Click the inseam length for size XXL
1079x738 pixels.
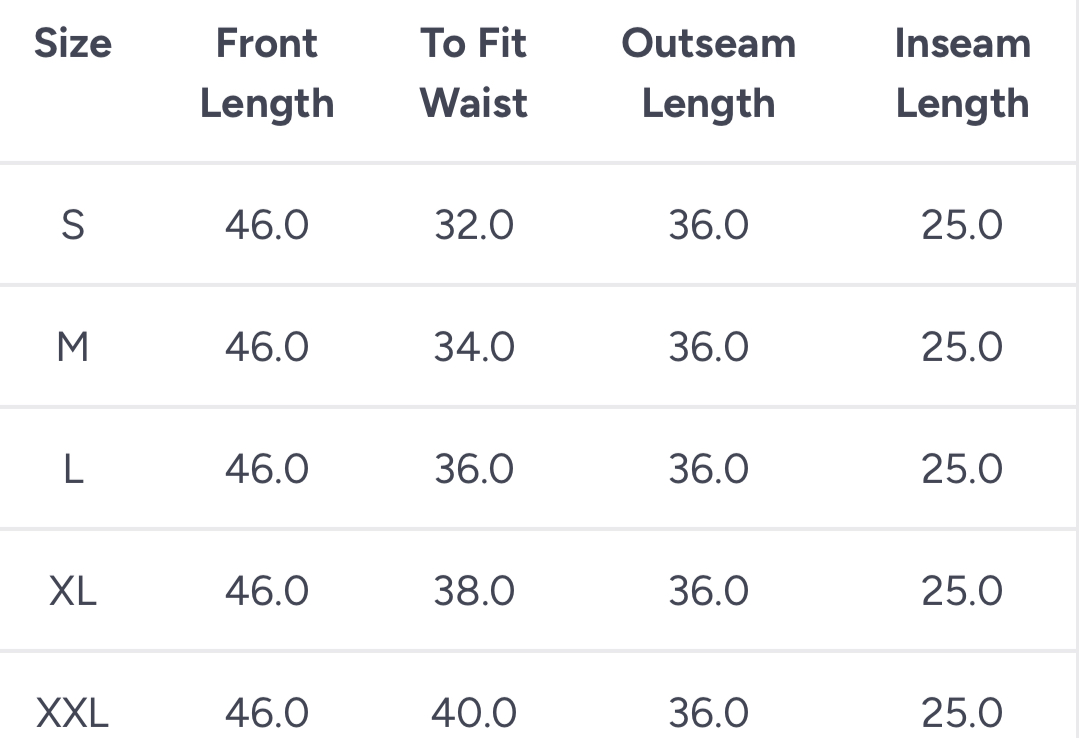962,714
